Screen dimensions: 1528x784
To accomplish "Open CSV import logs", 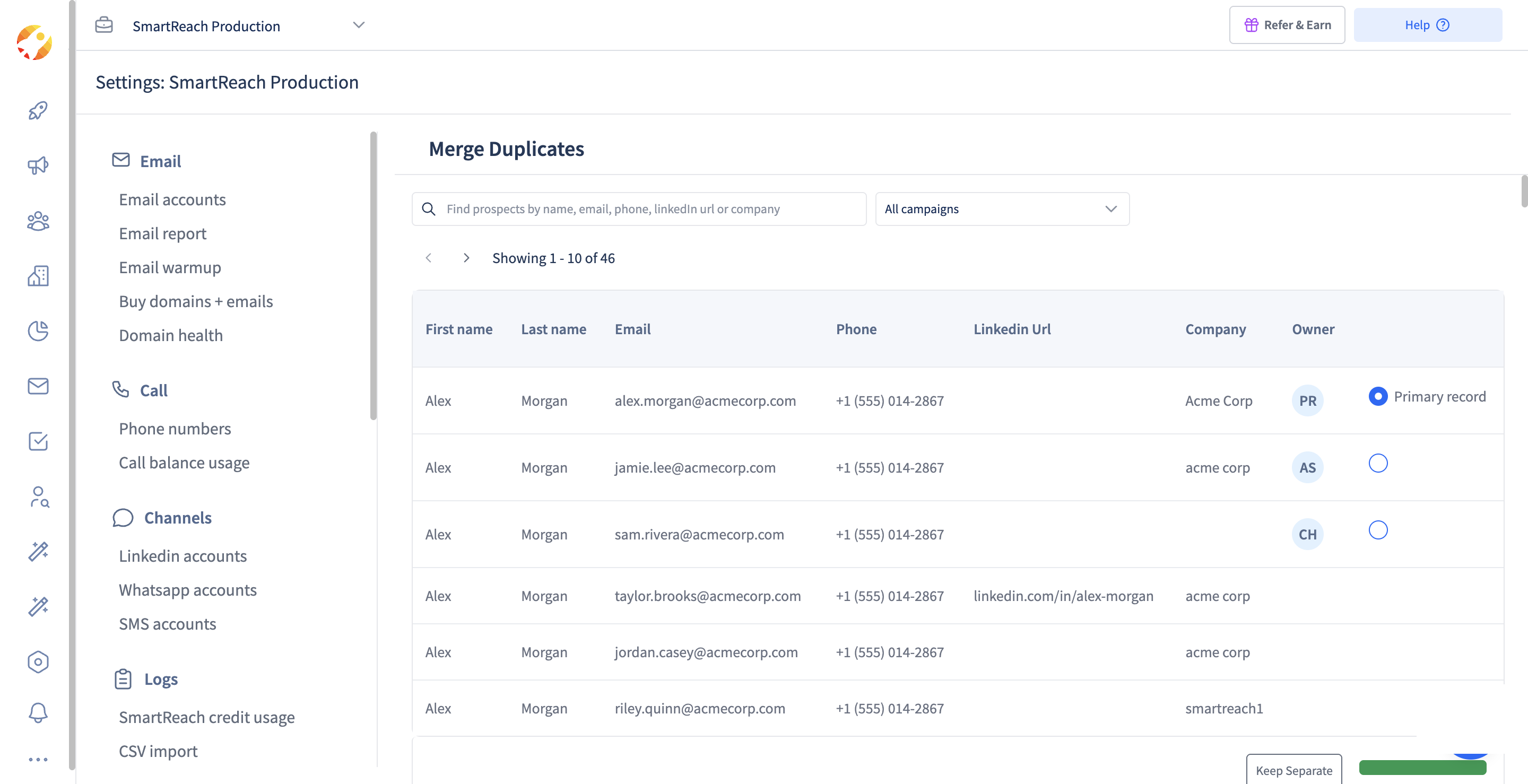I will pyautogui.click(x=158, y=752).
